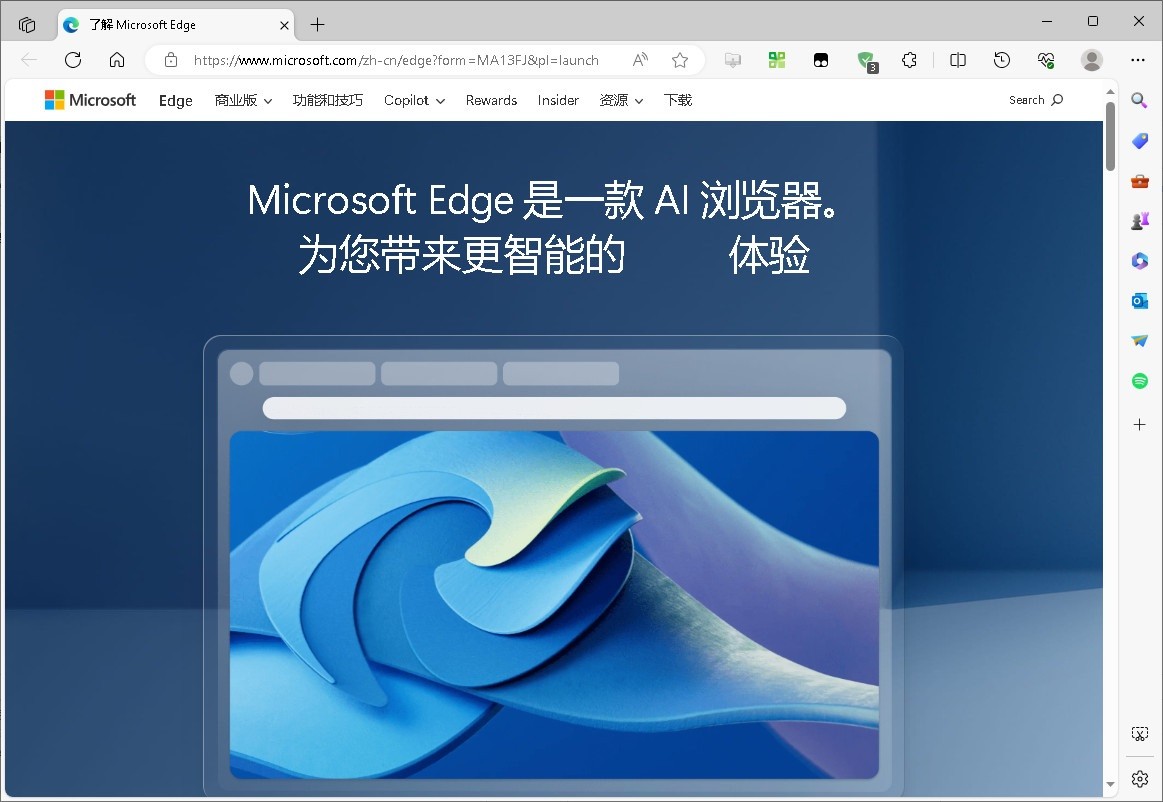The width and height of the screenshot is (1163, 802).
Task: Open the Edge home link
Action: point(176,100)
